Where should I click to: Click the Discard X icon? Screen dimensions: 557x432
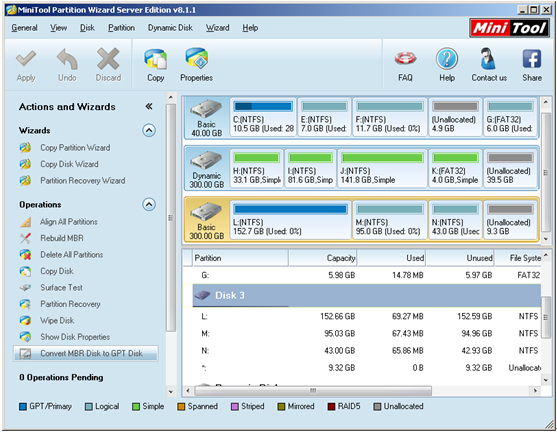tap(108, 59)
